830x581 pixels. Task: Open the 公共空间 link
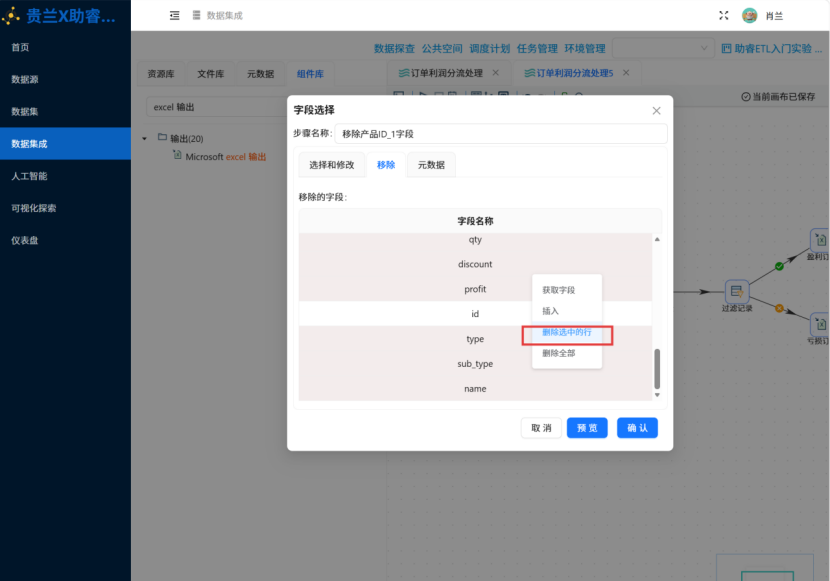click(x=442, y=49)
